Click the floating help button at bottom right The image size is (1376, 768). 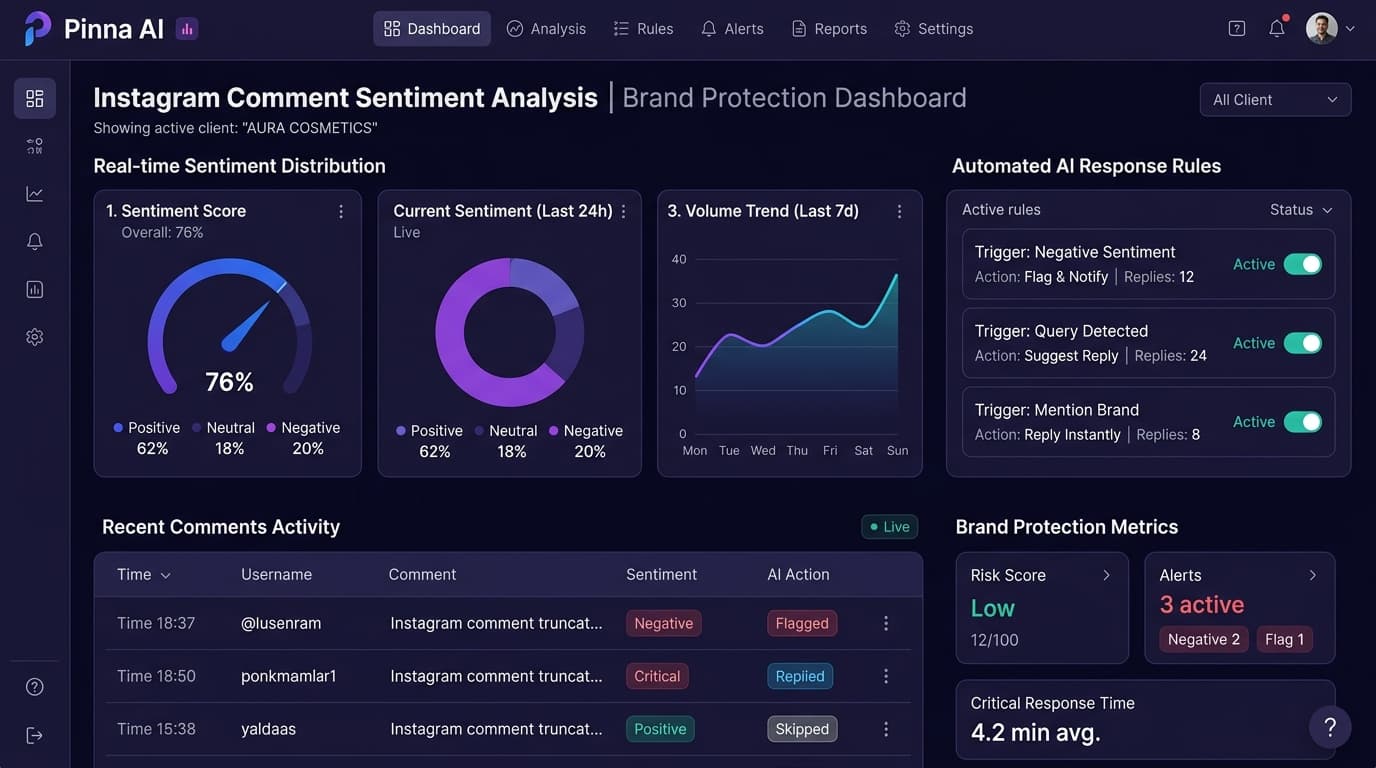[1330, 727]
